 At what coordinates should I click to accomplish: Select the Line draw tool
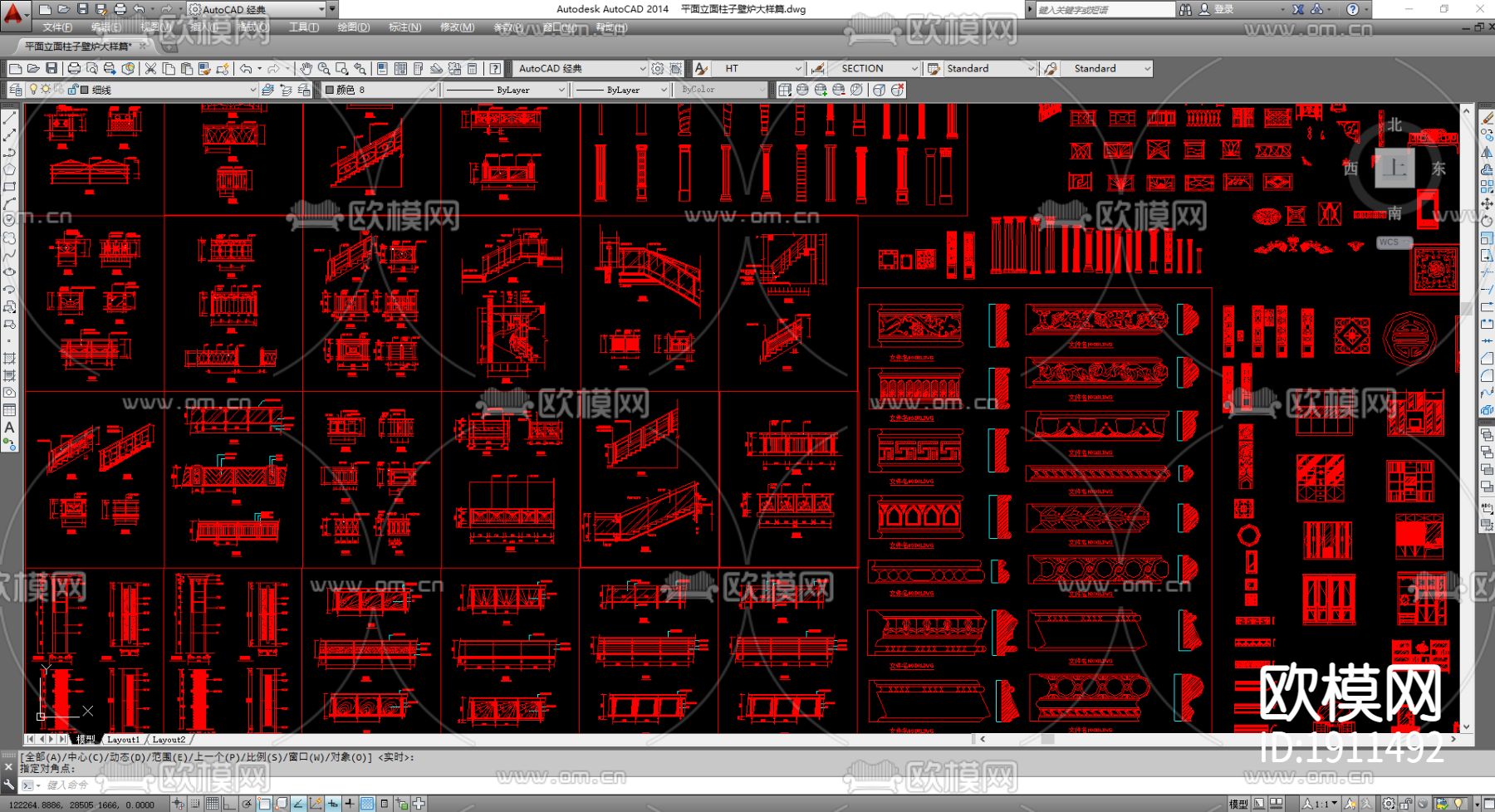[10, 117]
